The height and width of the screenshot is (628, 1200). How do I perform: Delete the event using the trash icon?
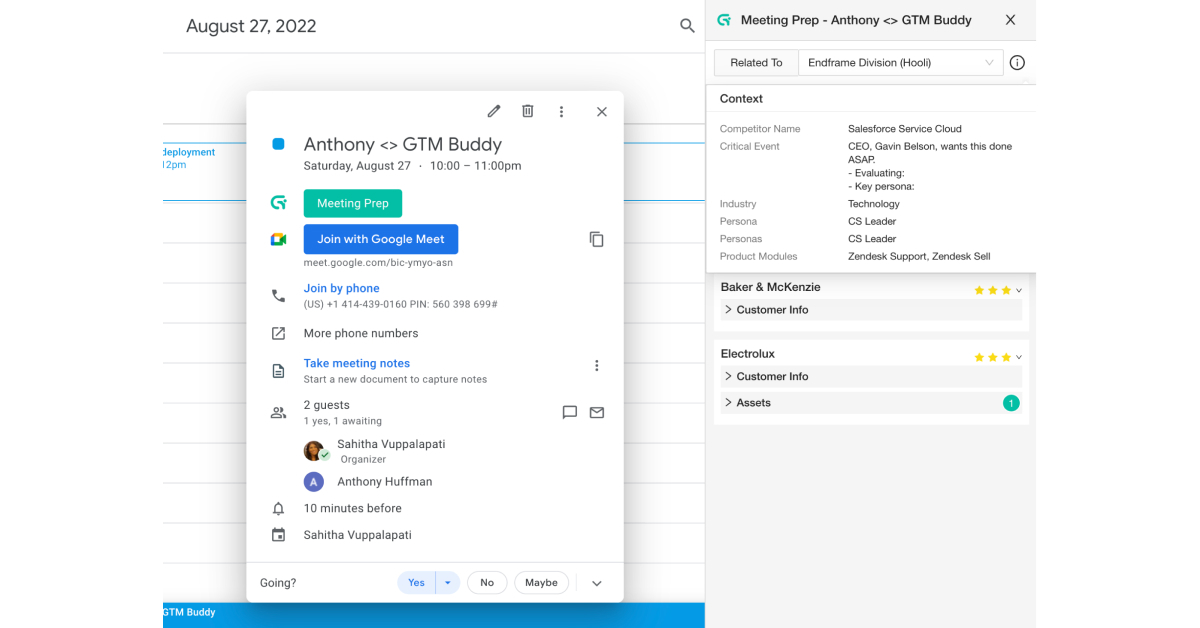(527, 111)
